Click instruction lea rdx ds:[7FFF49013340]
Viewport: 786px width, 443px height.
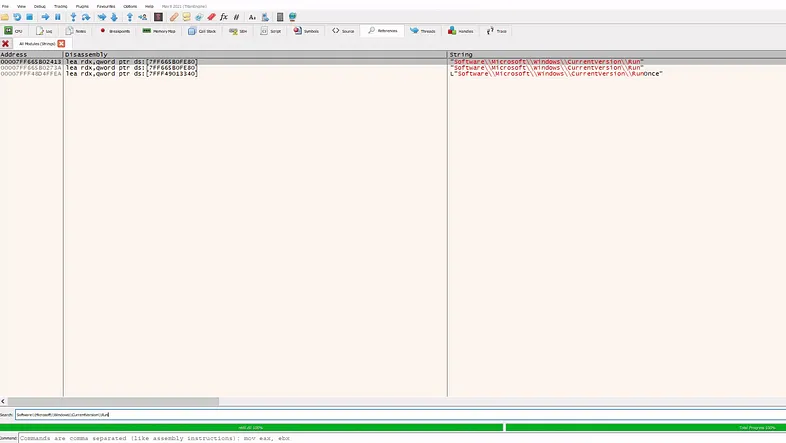(132, 74)
